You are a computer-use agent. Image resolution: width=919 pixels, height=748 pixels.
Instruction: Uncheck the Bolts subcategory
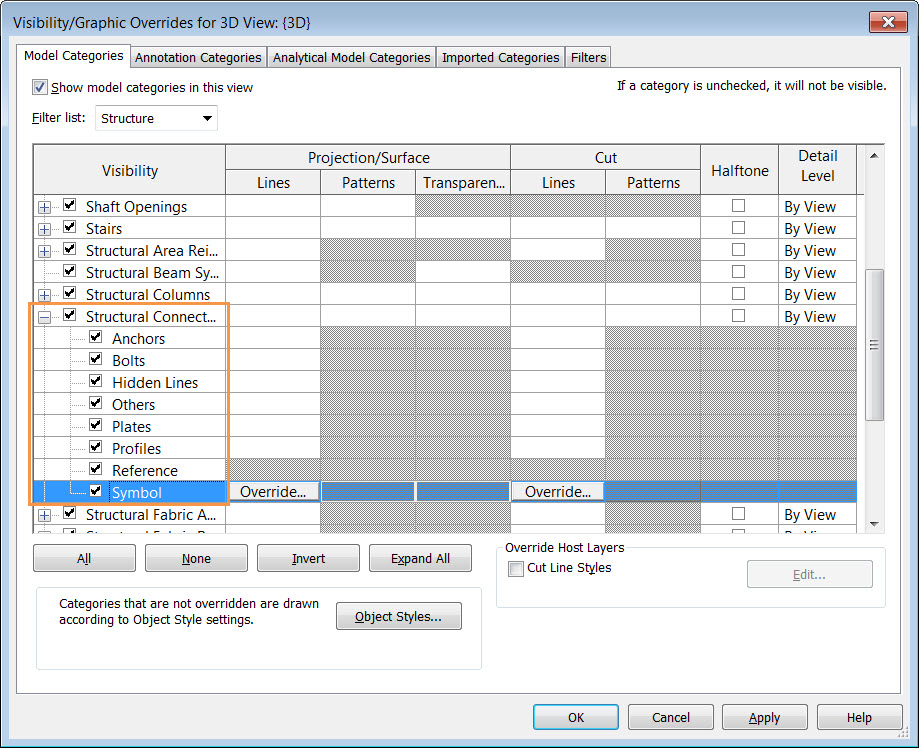[x=95, y=360]
